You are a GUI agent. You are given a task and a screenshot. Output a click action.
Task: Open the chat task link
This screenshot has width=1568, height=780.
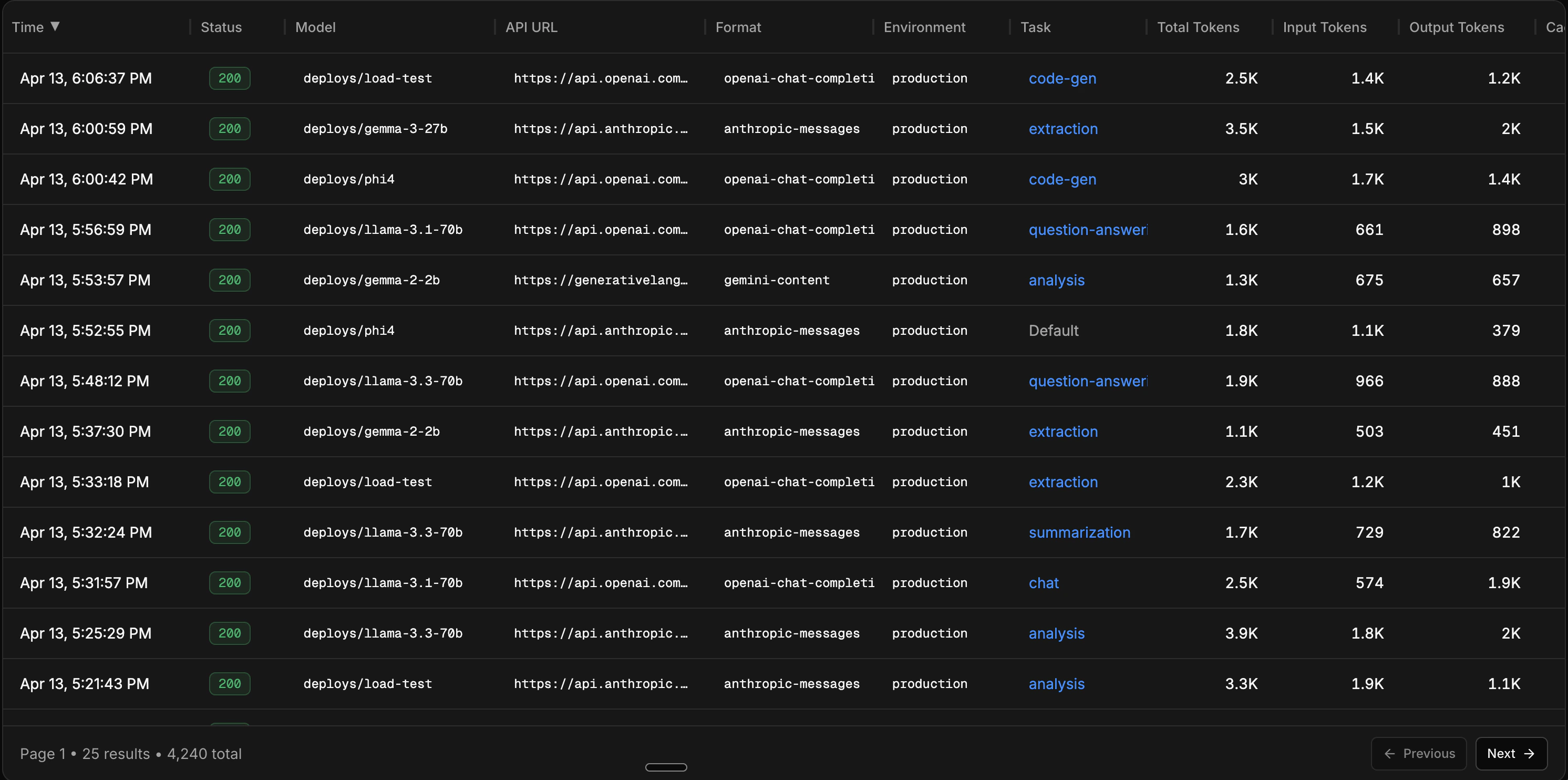[1043, 583]
